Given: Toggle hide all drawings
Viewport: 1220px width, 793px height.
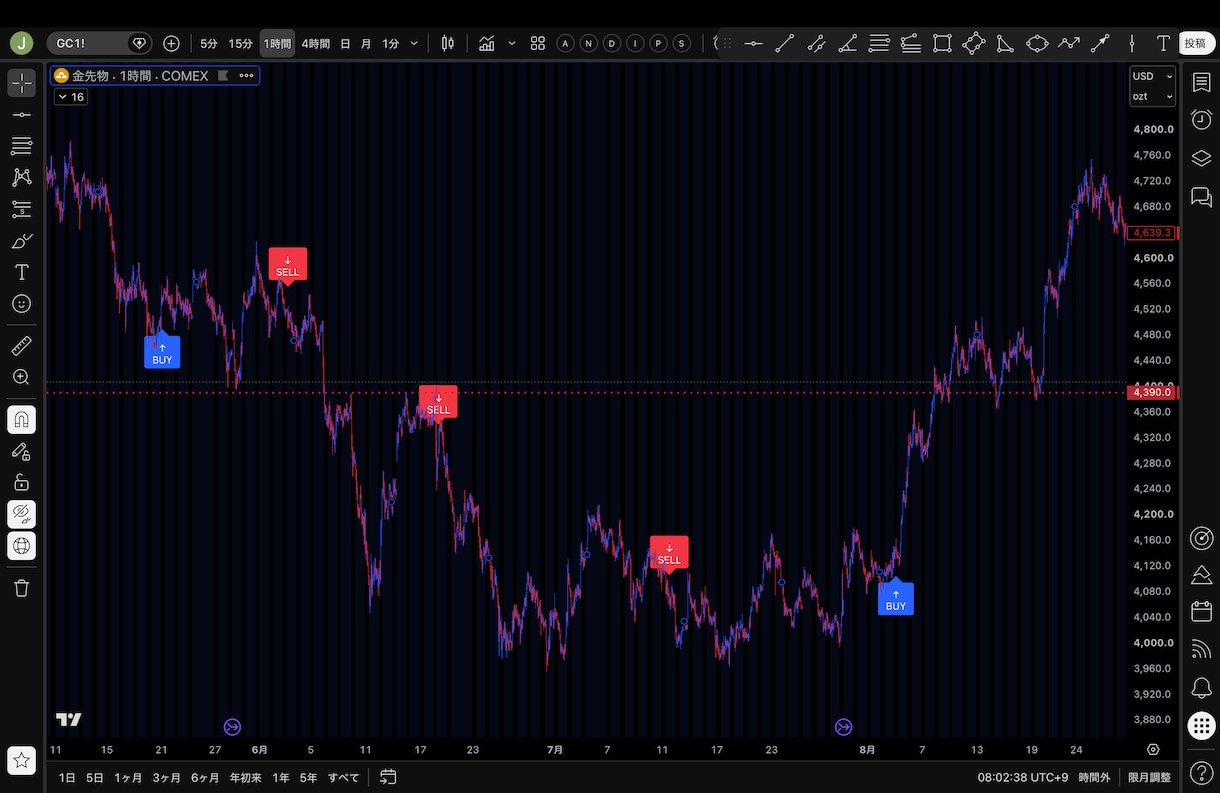Looking at the screenshot, I should click(21, 514).
